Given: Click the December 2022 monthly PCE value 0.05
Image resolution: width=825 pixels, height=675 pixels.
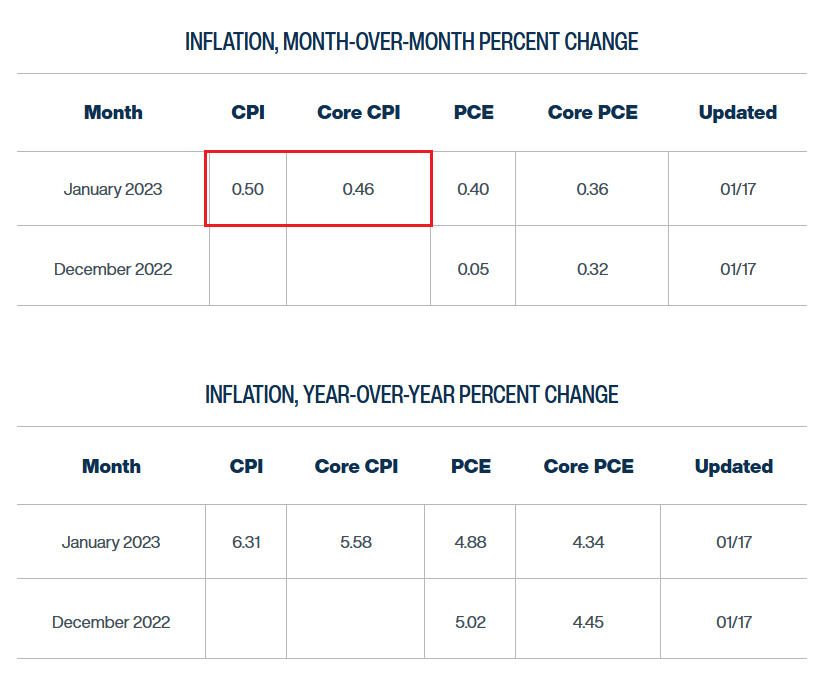Looking at the screenshot, I should 472,269.
